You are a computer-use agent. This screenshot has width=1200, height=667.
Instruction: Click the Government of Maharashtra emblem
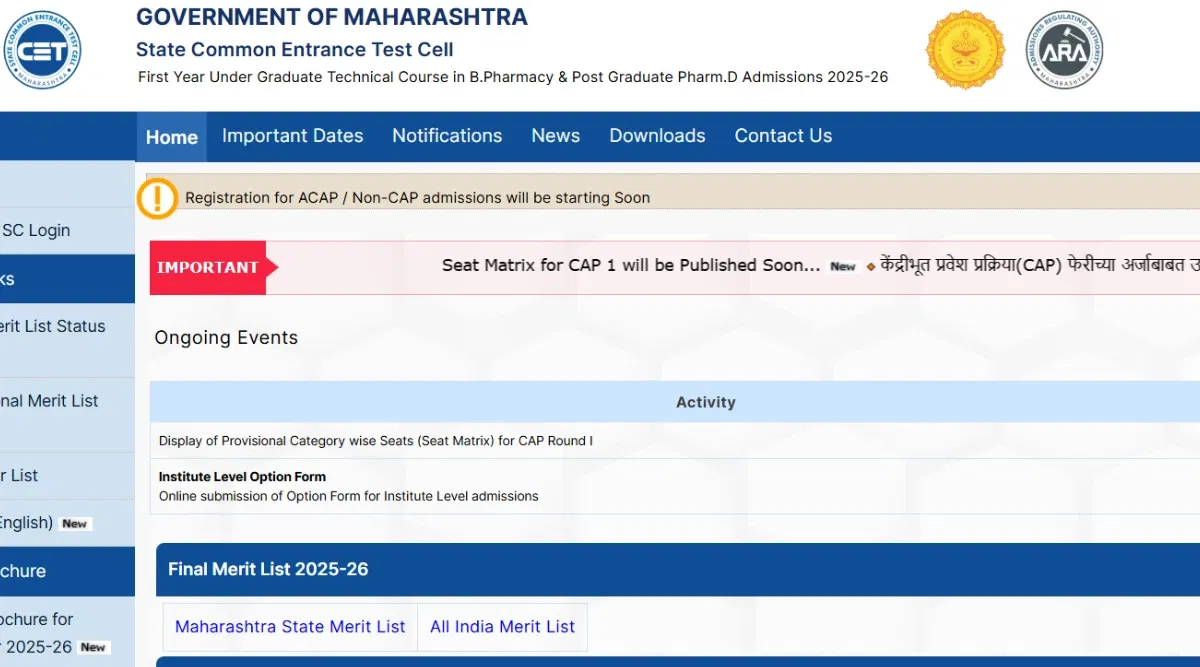click(x=965, y=50)
